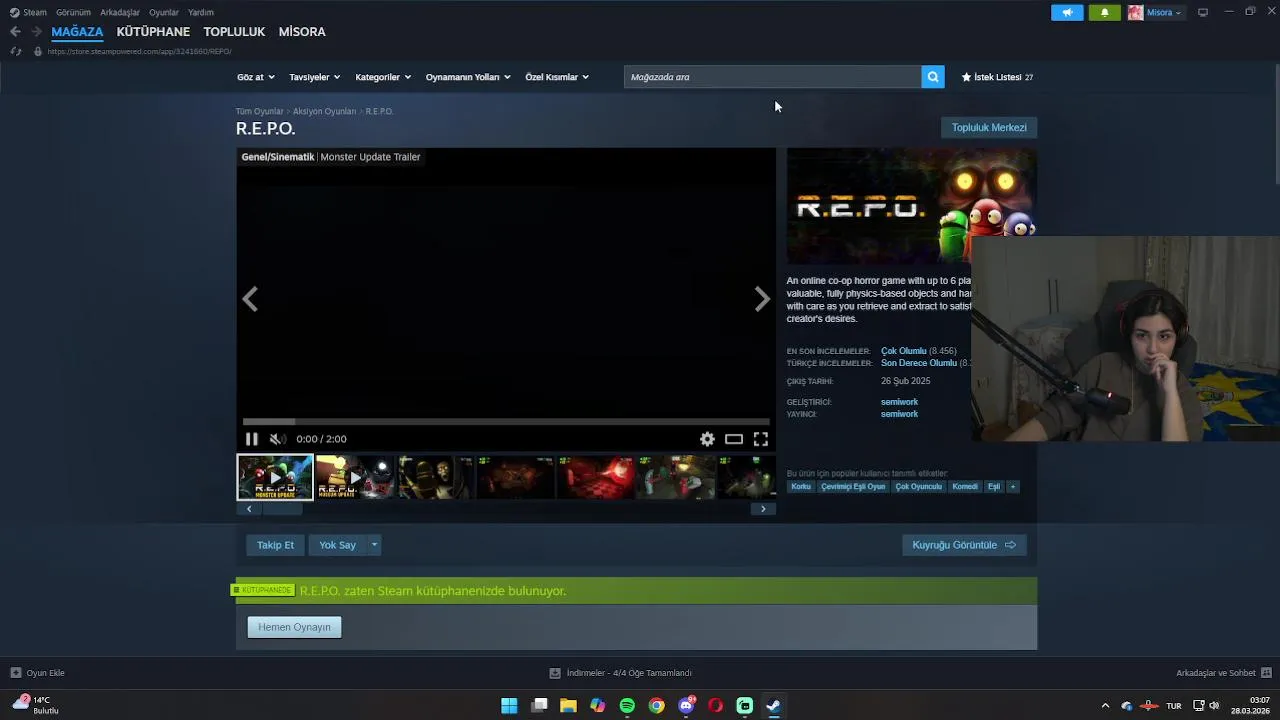Viewport: 1280px width, 720px height.
Task: Expand the Tavsiyeler dropdown
Action: coord(314,77)
